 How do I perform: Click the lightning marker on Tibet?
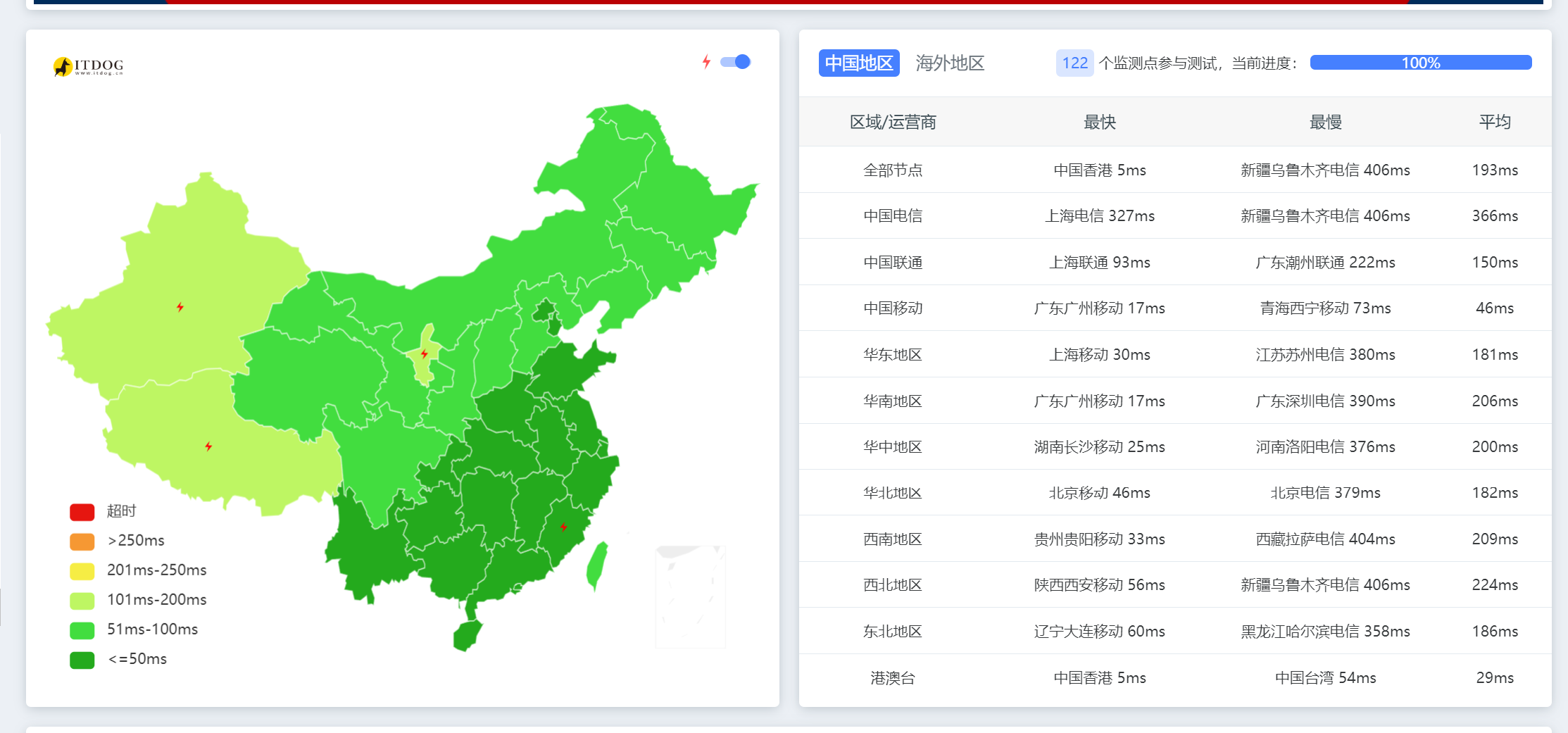(x=208, y=446)
